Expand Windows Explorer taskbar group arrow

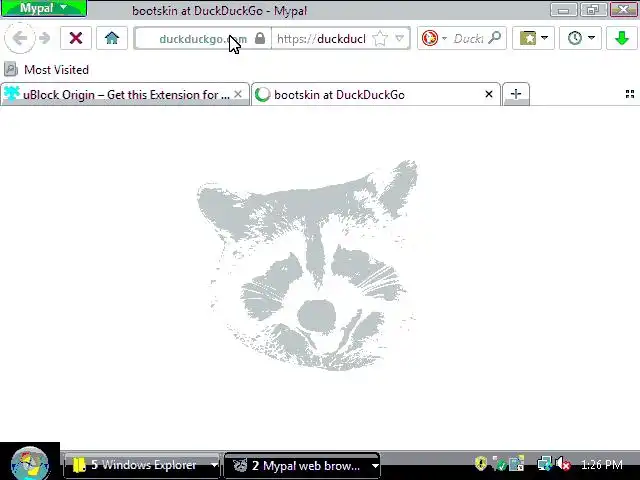tap(214, 465)
